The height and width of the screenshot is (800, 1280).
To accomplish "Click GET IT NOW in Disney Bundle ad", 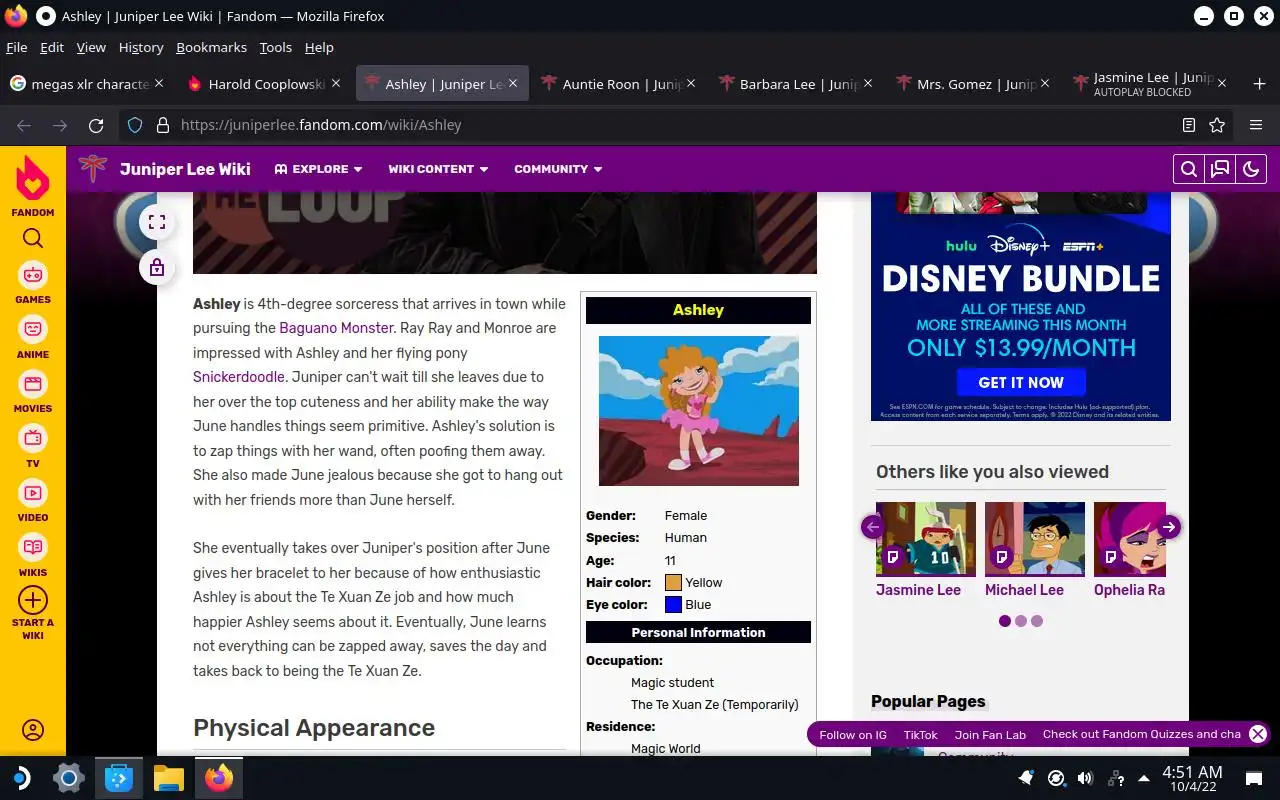I will (1021, 382).
